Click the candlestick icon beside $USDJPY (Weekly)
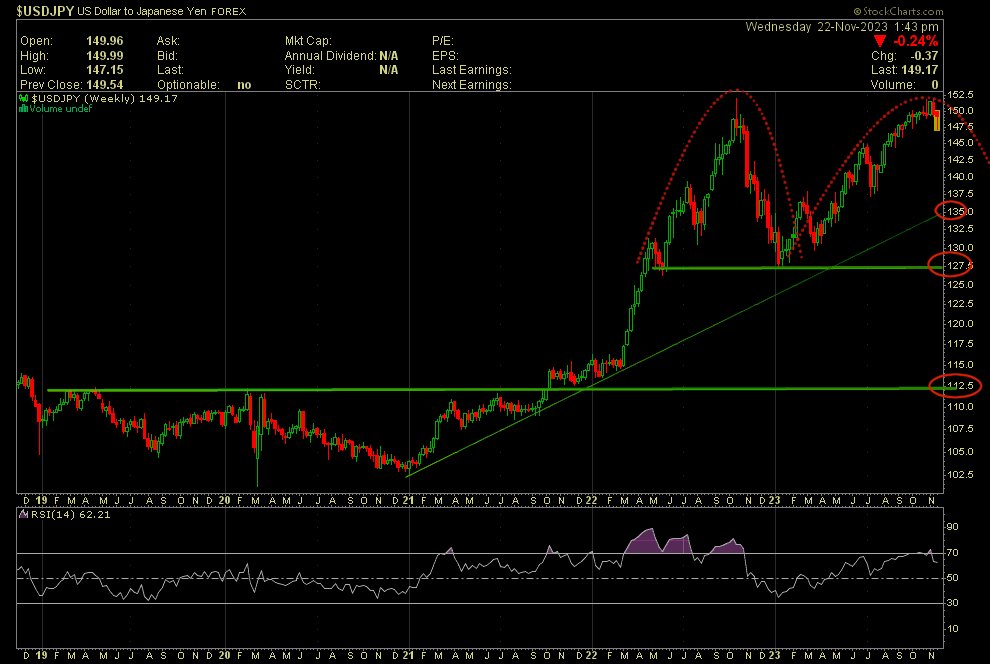 click(24, 99)
